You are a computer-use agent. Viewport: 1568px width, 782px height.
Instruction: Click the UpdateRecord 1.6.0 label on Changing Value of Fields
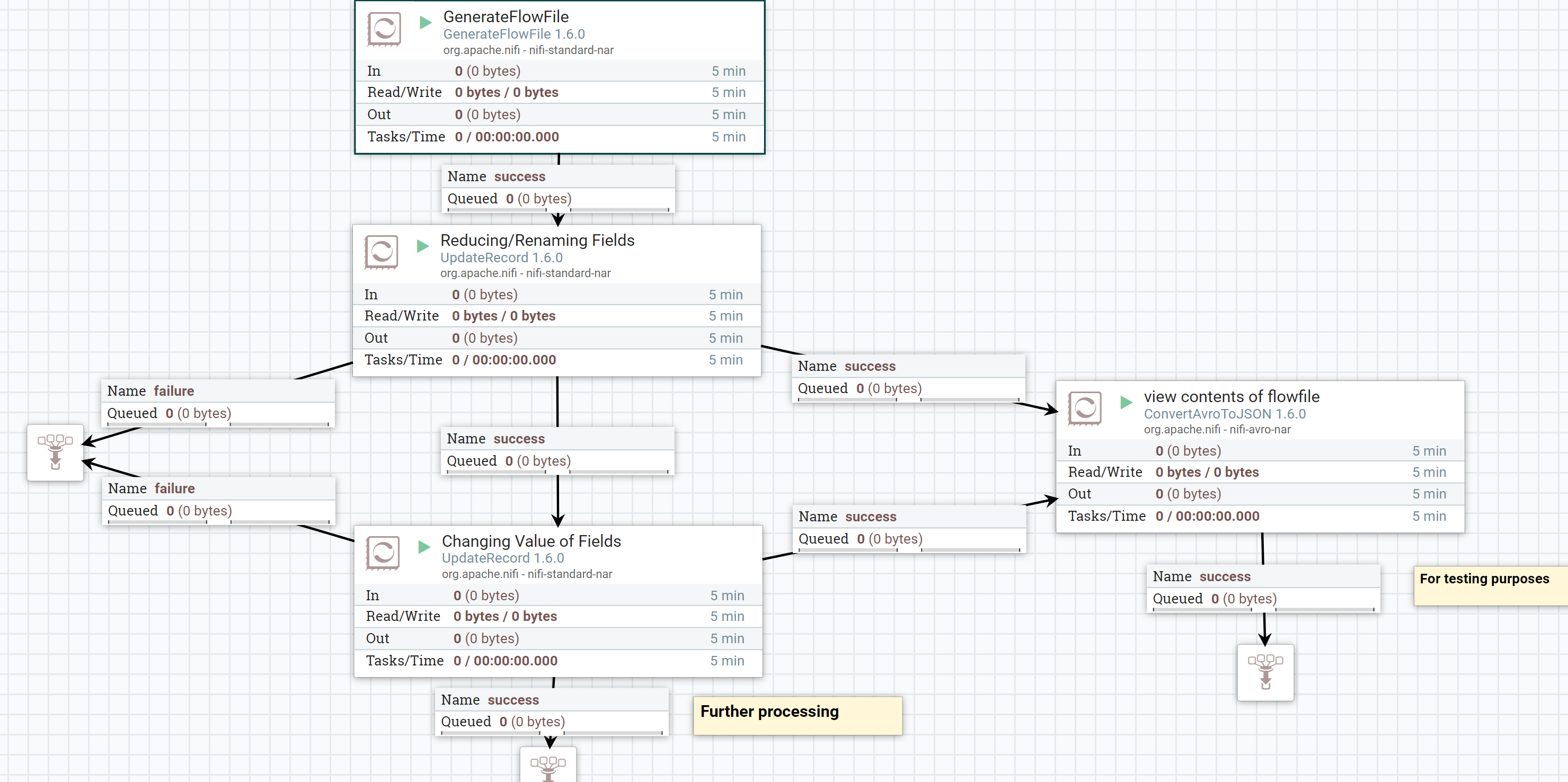[502, 558]
